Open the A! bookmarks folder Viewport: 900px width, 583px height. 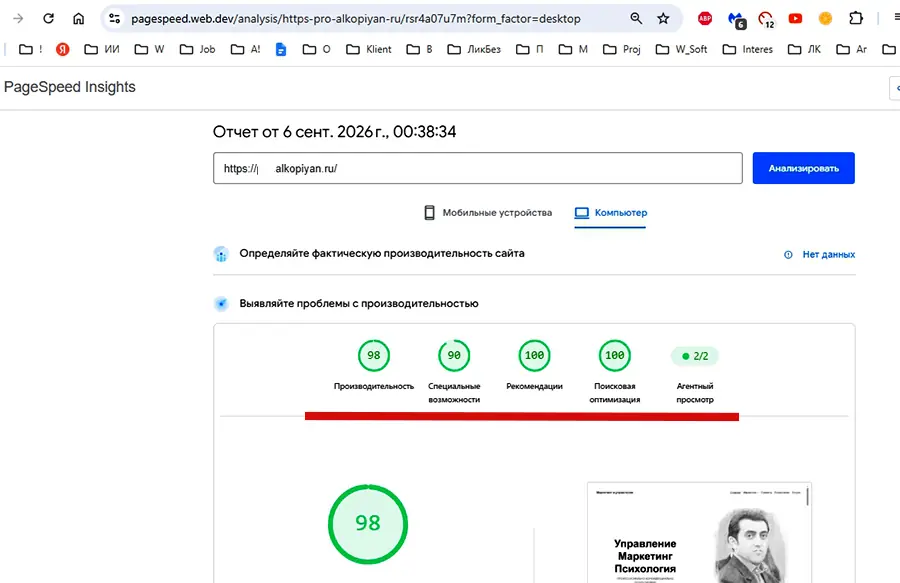246,49
